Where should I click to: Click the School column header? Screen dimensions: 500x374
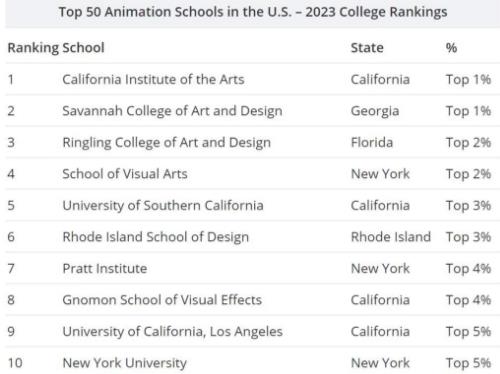[83, 48]
